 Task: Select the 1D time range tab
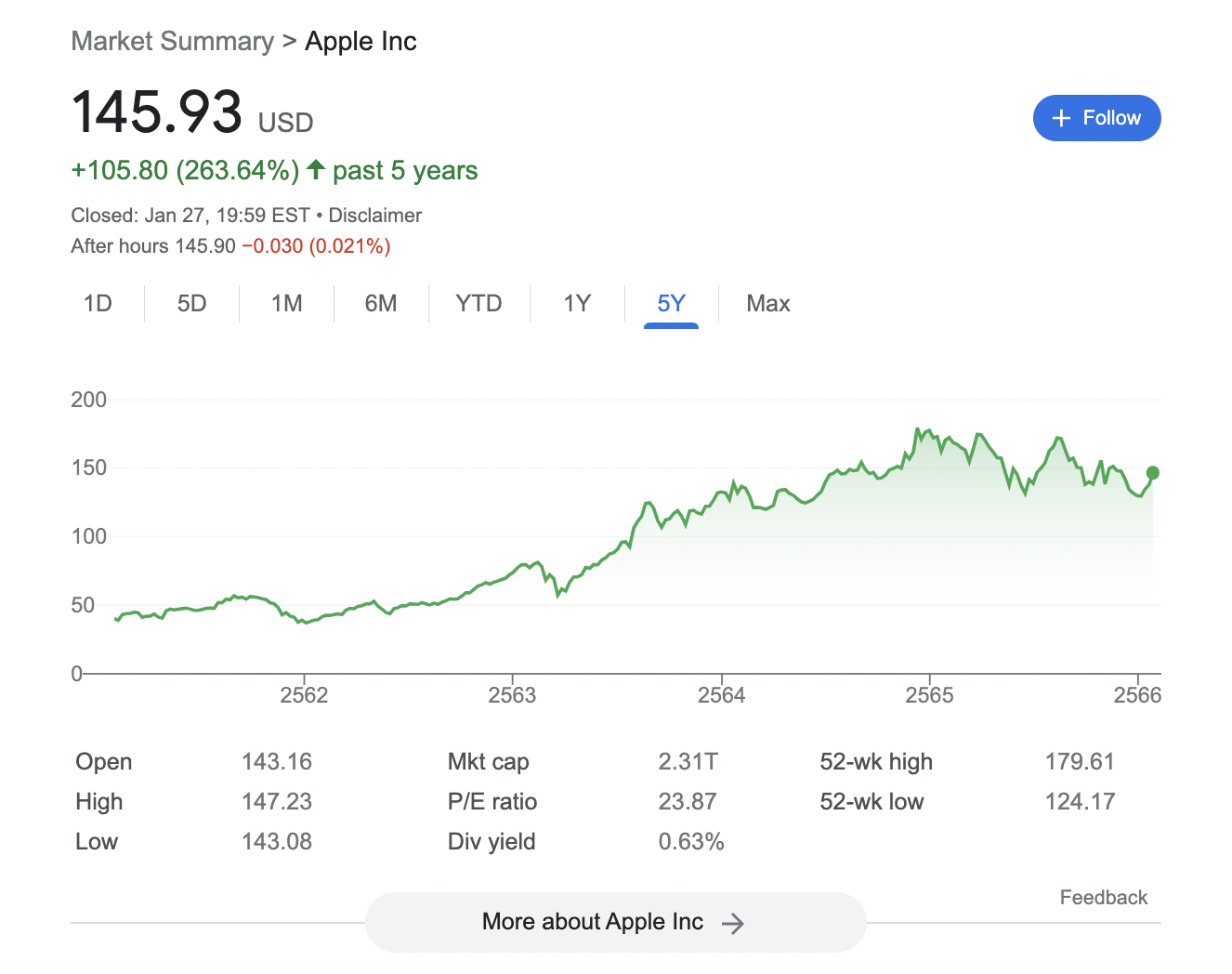pos(98,304)
